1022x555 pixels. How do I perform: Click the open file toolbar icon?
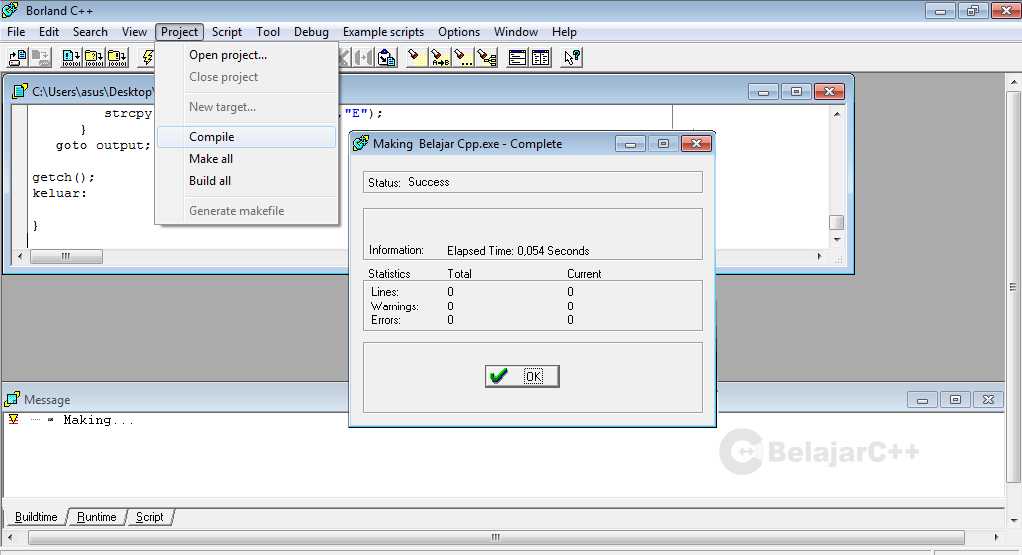point(18,58)
